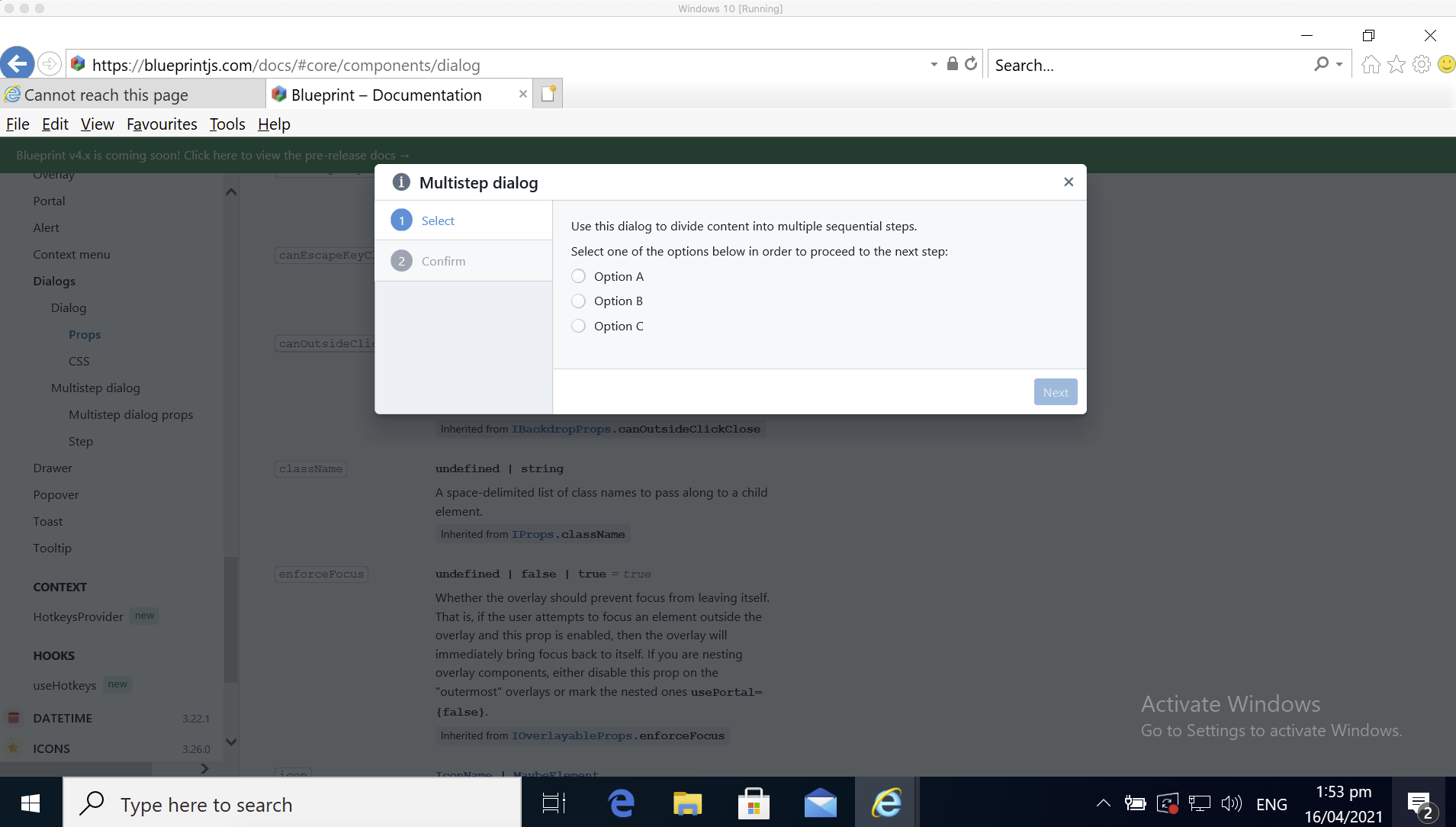Image resolution: width=1456 pixels, height=827 pixels.
Task: Open the search provider dropdown arrow
Action: (x=1339, y=65)
